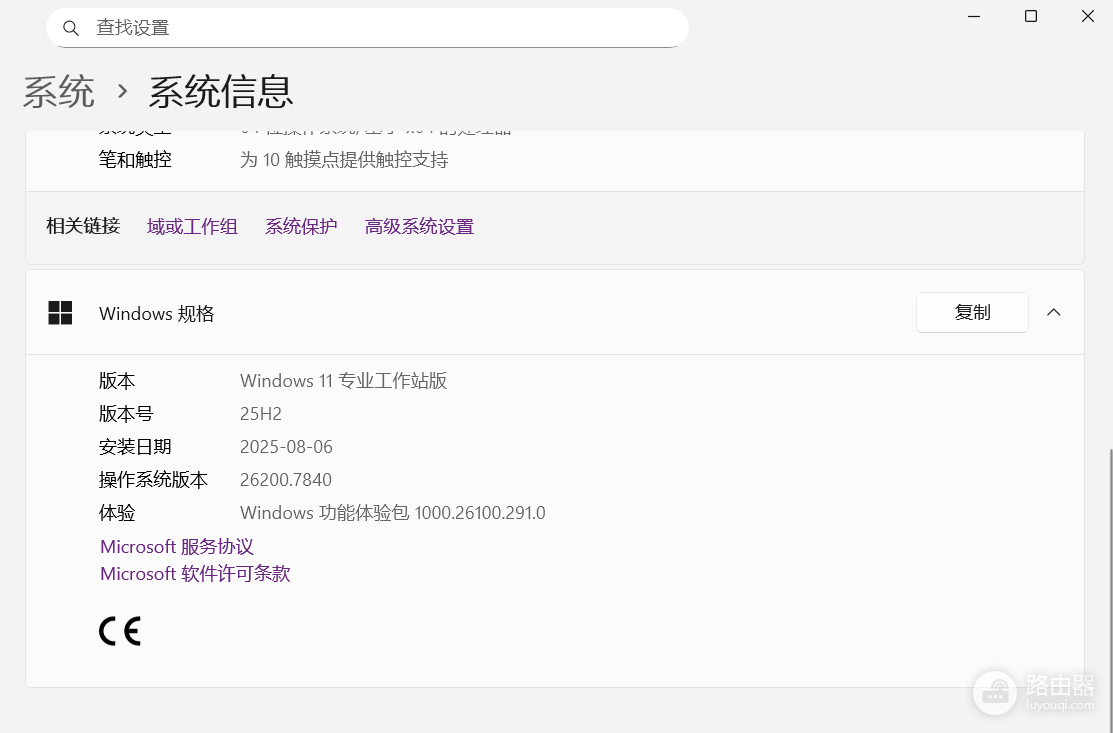
Task: Copy Windows specs with 复制 button
Action: 972,312
